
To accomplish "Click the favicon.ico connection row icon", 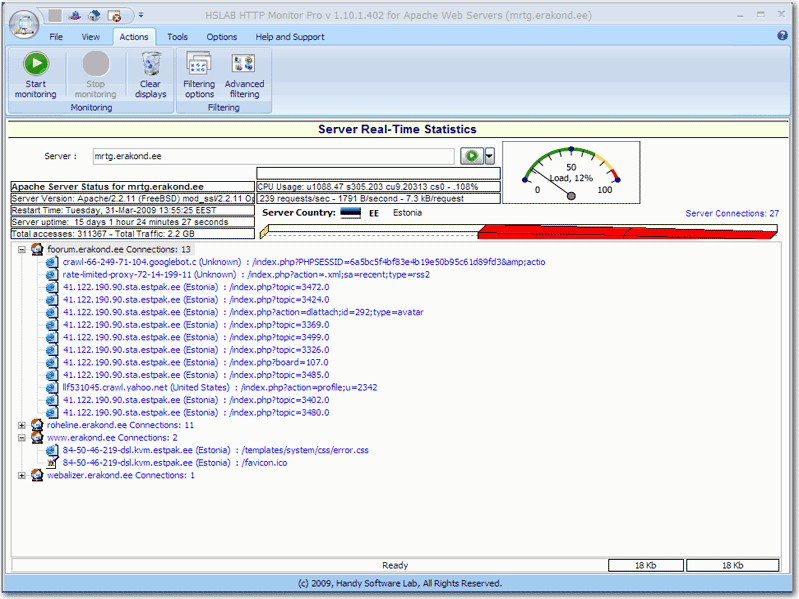I will tap(51, 462).
